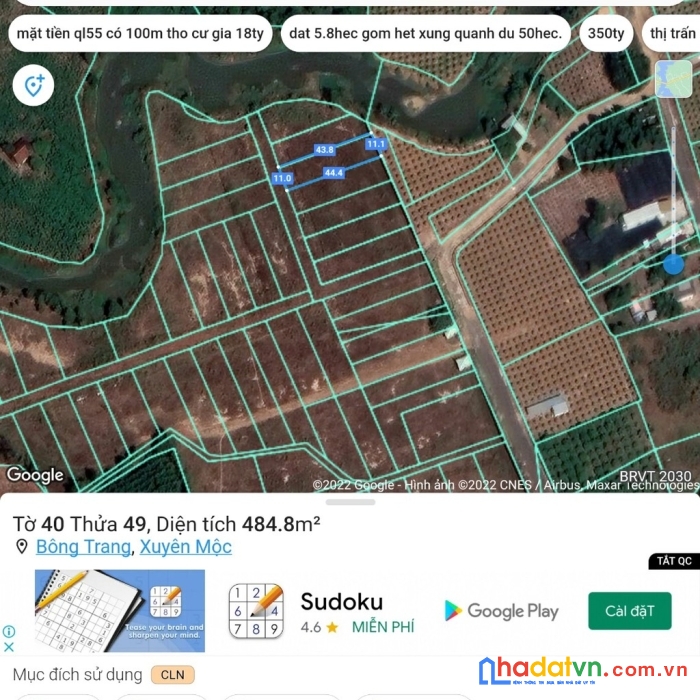700x700 pixels.
Task: Click the 'Mục đích sử dụng' label
Action: click(77, 675)
